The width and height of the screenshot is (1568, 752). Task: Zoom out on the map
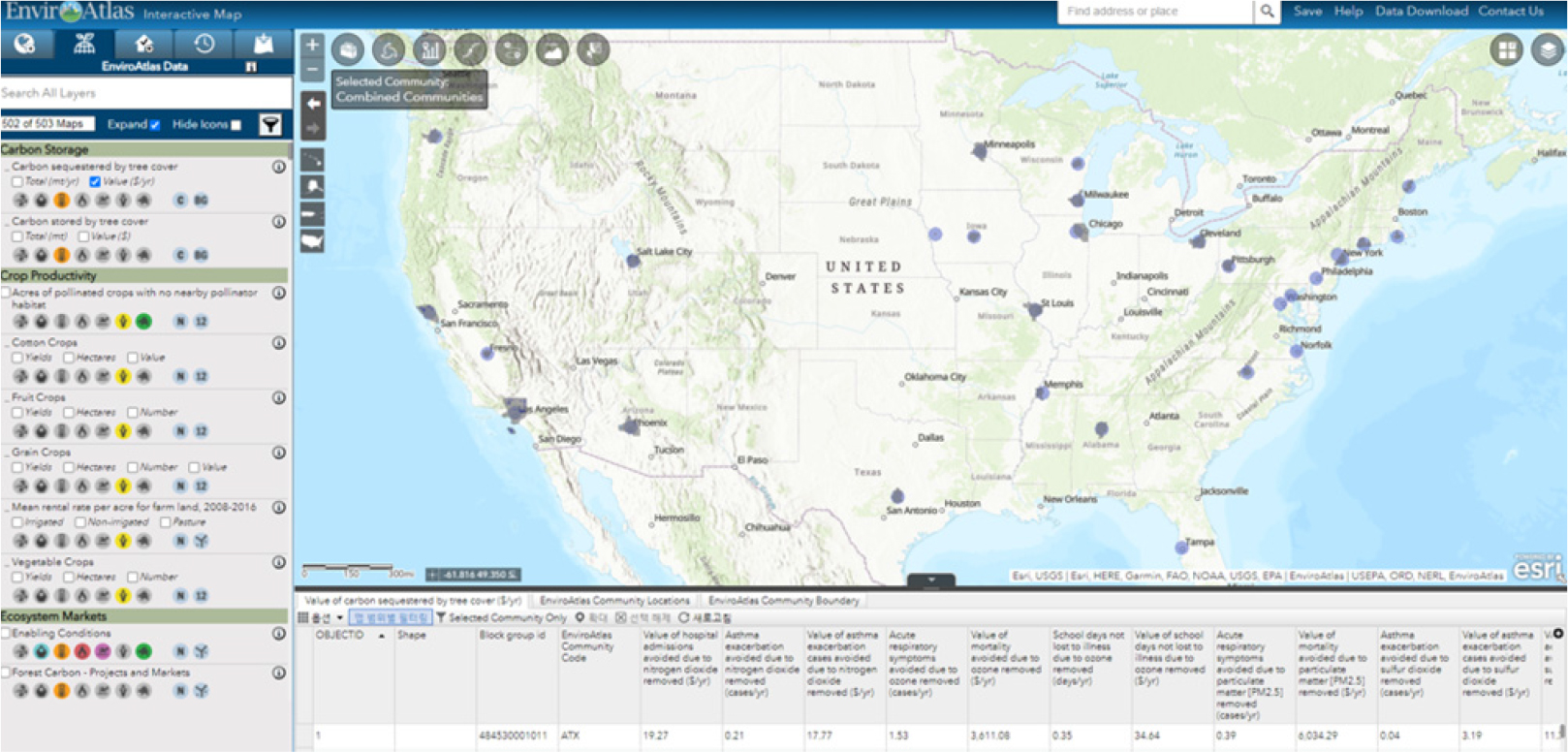coord(312,71)
